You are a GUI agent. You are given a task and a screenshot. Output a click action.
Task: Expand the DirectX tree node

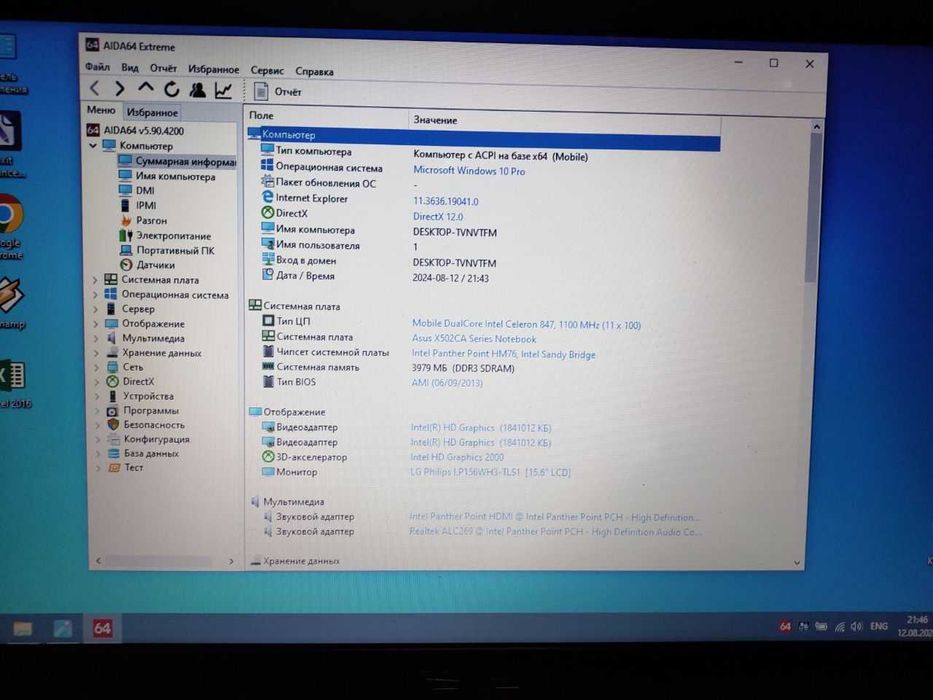tap(98, 382)
